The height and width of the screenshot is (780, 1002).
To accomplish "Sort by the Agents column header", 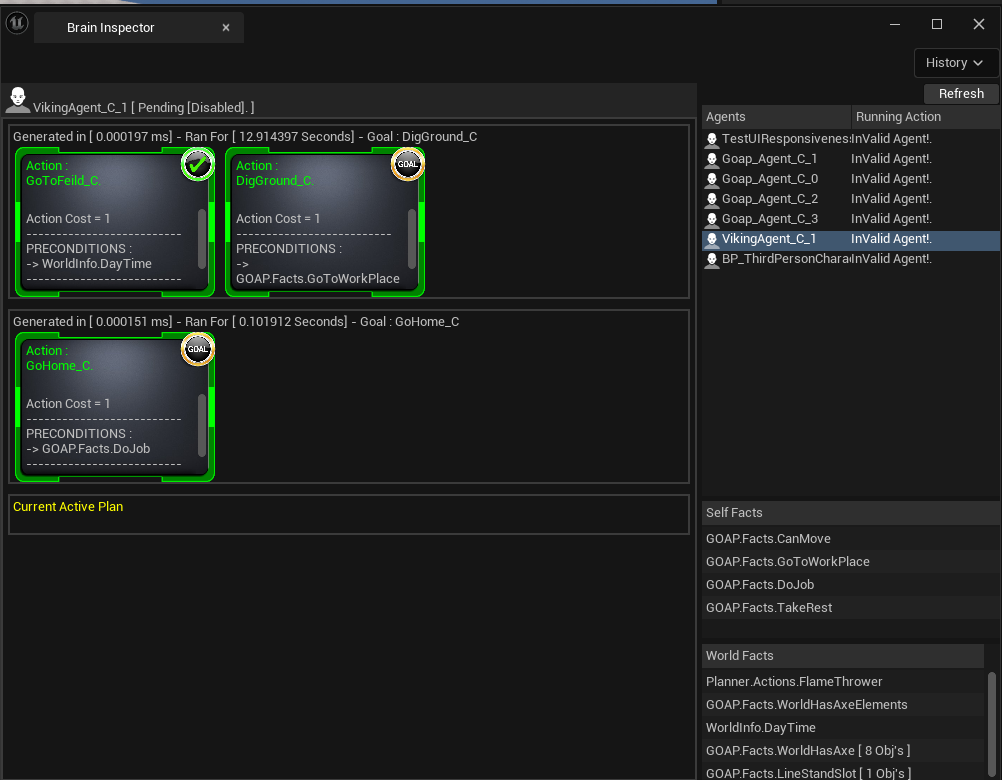I will pos(776,116).
